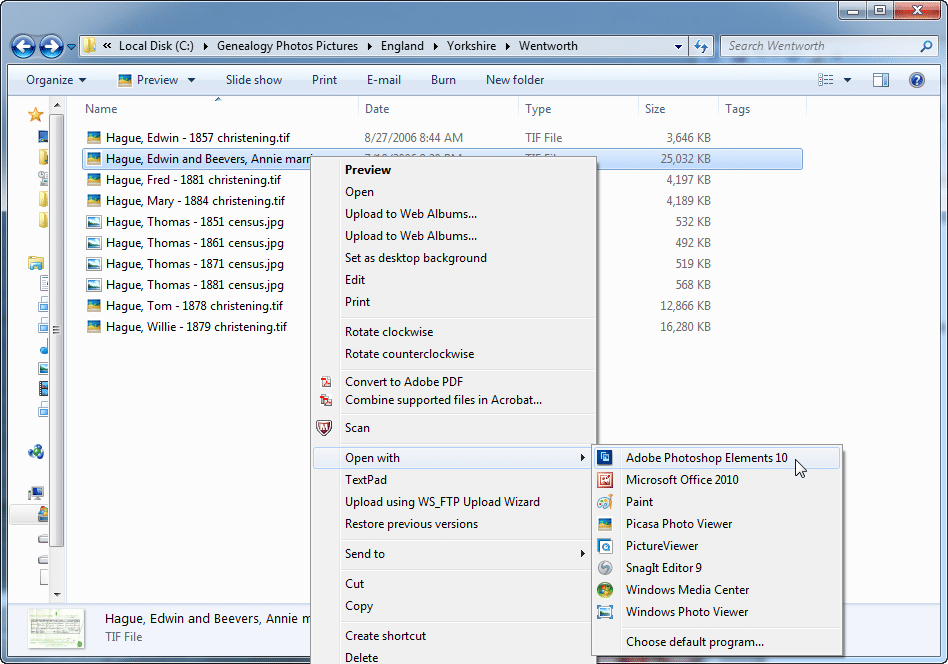The width and height of the screenshot is (948, 664).
Task: Choose default program... in submenu
Action: tap(695, 642)
